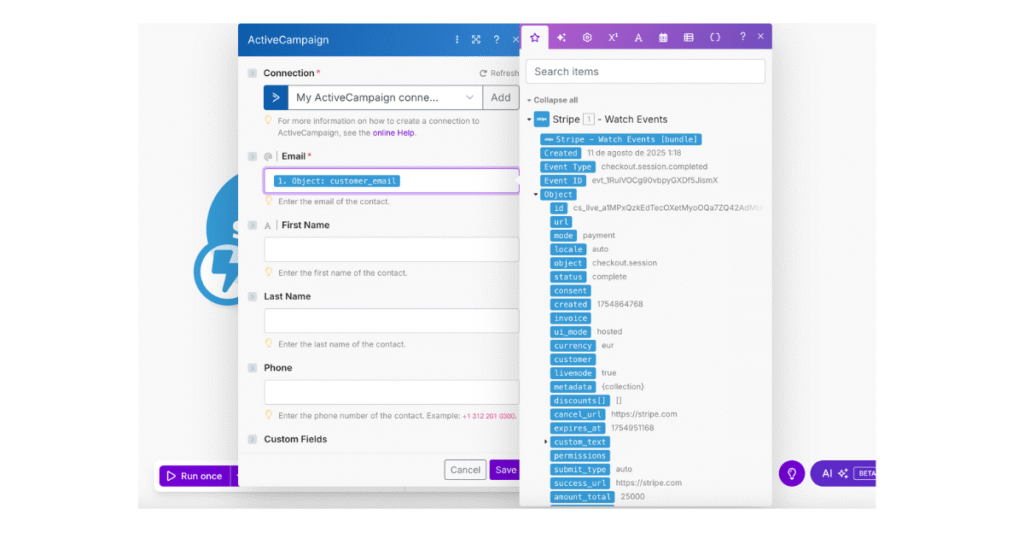This screenshot has height=538, width=1024.
Task: Click the Search items field
Action: coord(645,71)
